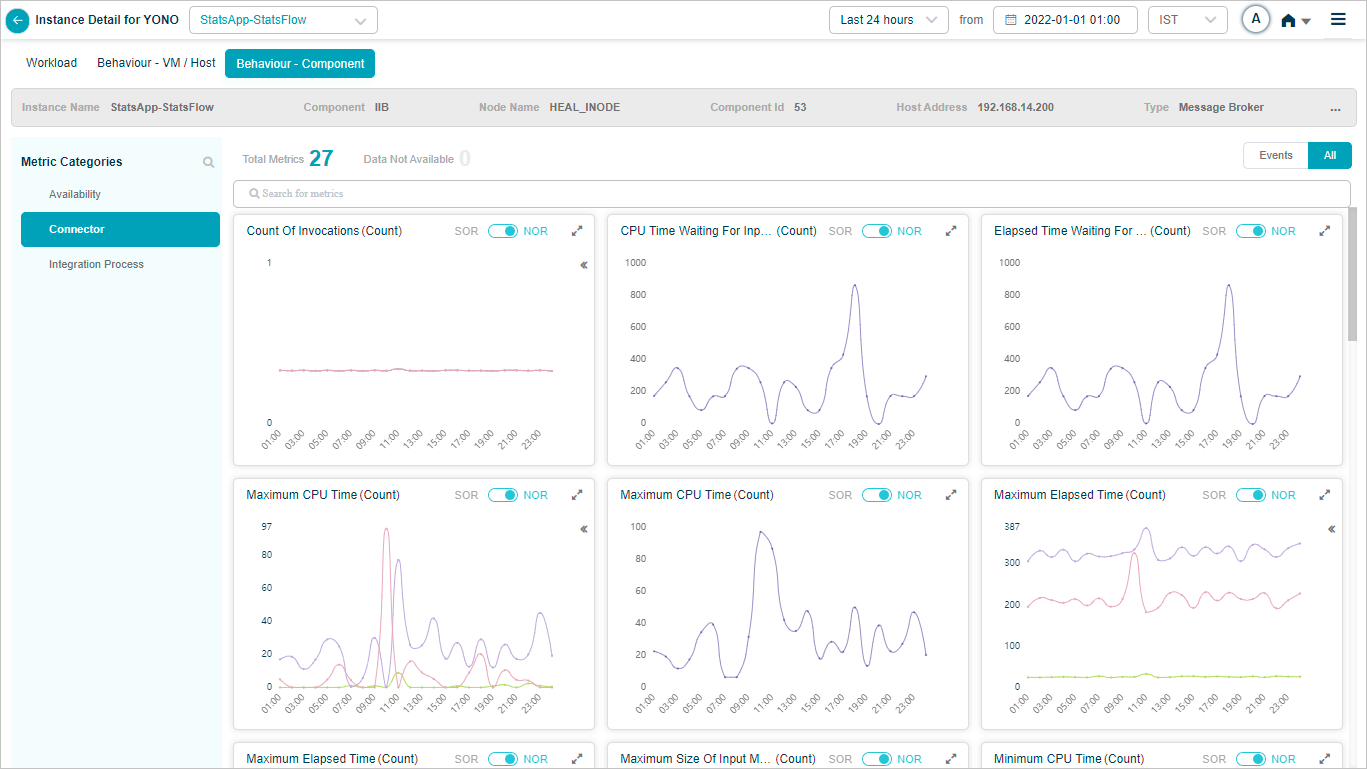This screenshot has width=1367, height=769.
Task: Click the back arrow beside Instance Detail
Action: point(17,20)
